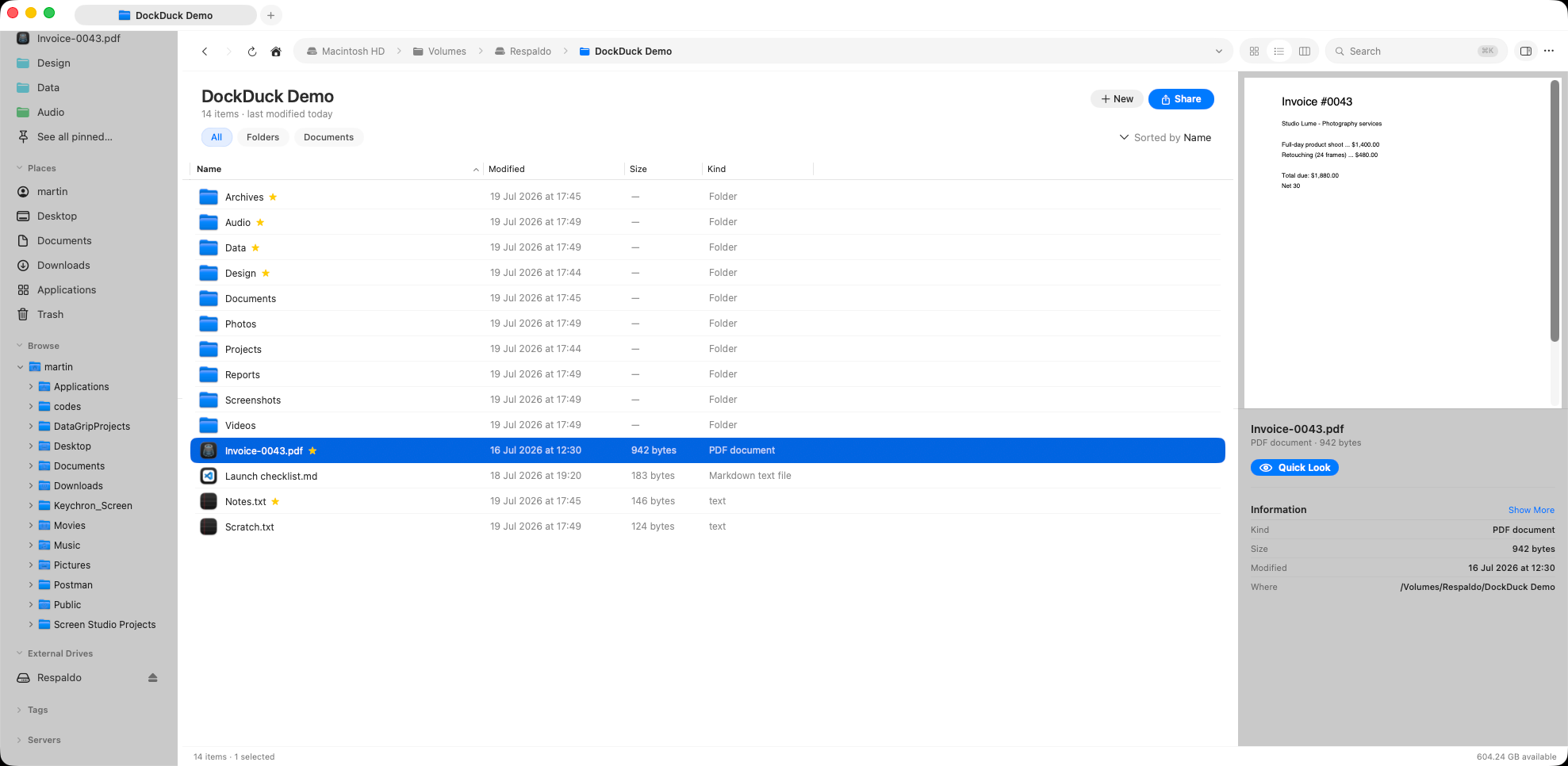Sort by the Modified column header
The width and height of the screenshot is (1568, 766).
pyautogui.click(x=554, y=169)
